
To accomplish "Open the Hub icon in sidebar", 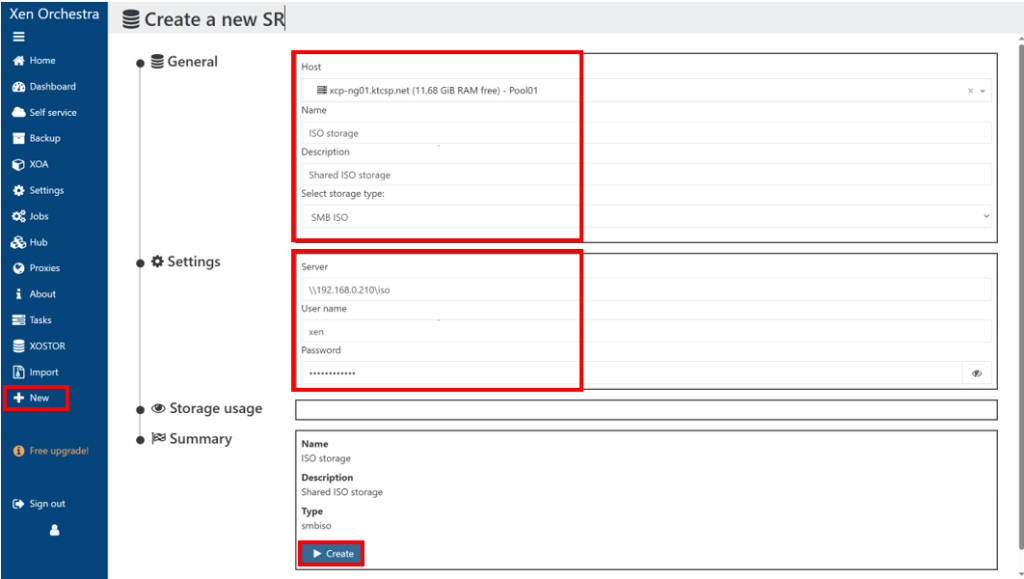I will [18, 243].
